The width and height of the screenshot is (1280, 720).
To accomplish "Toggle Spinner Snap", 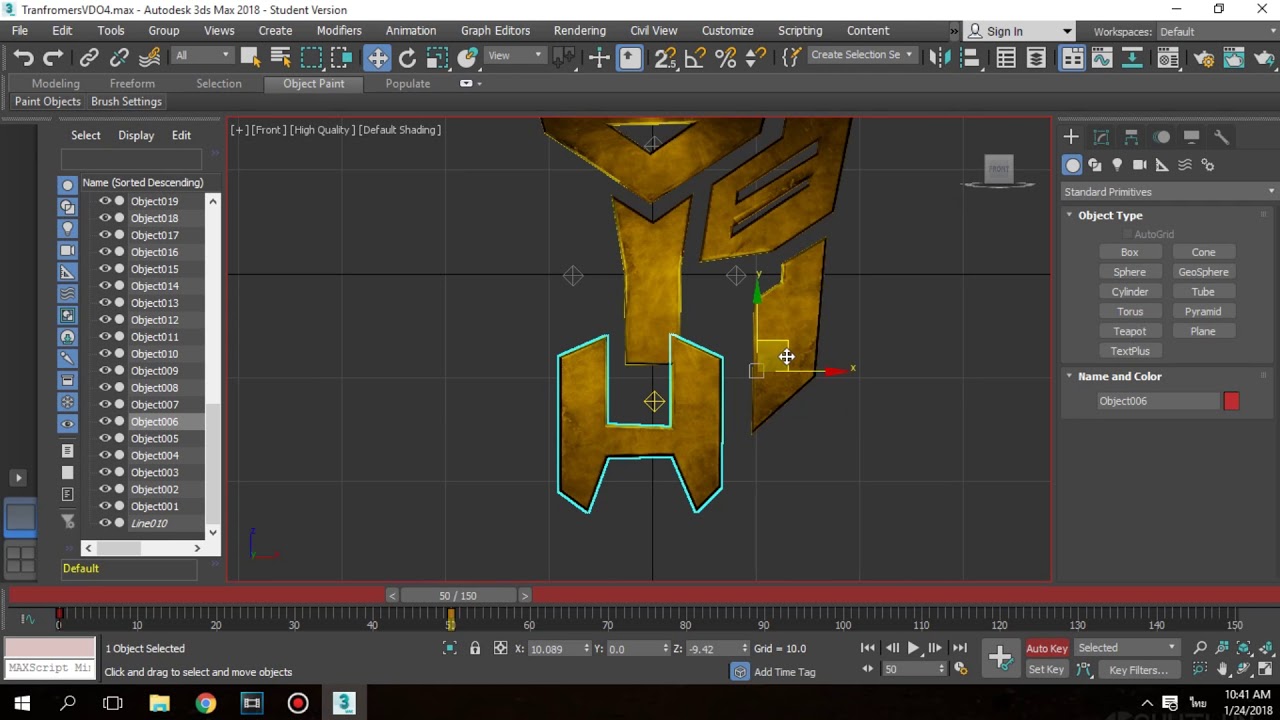I will [757, 58].
